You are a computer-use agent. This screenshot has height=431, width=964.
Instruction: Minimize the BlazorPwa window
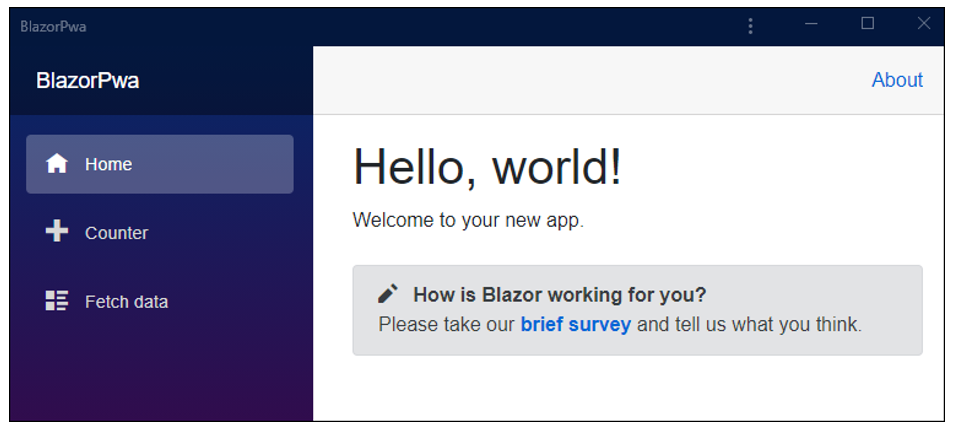click(812, 24)
